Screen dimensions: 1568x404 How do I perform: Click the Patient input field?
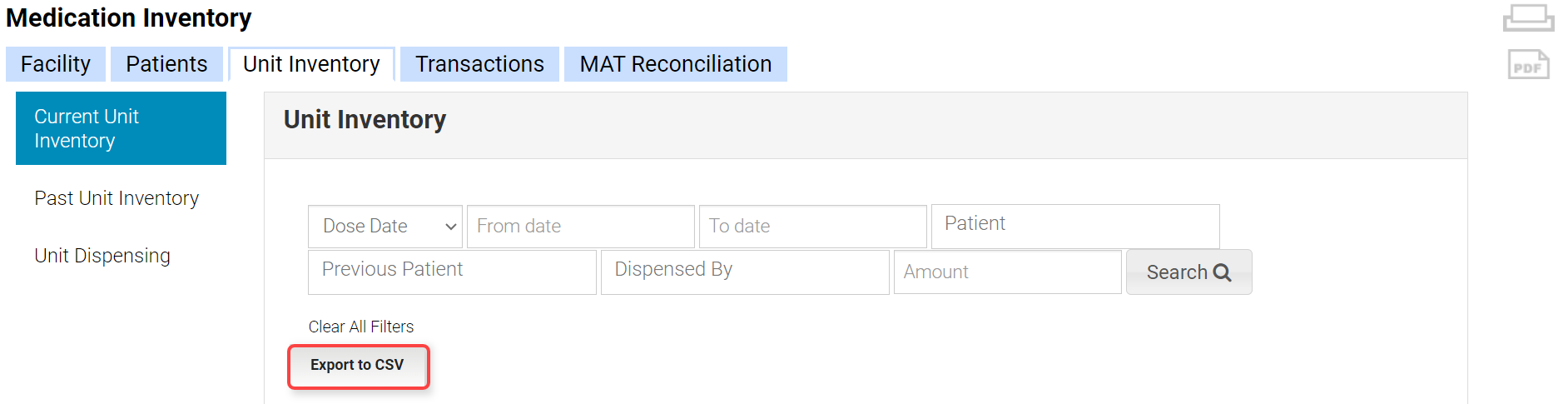click(1074, 226)
